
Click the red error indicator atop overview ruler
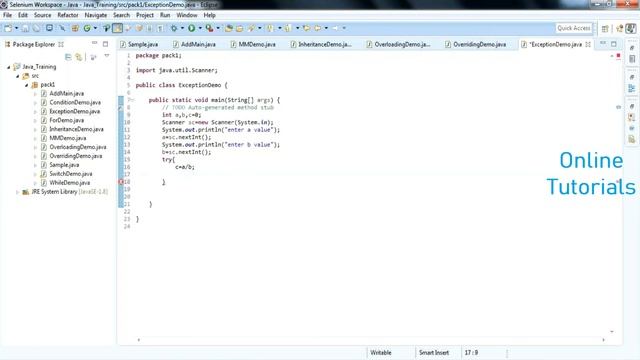[618, 56]
